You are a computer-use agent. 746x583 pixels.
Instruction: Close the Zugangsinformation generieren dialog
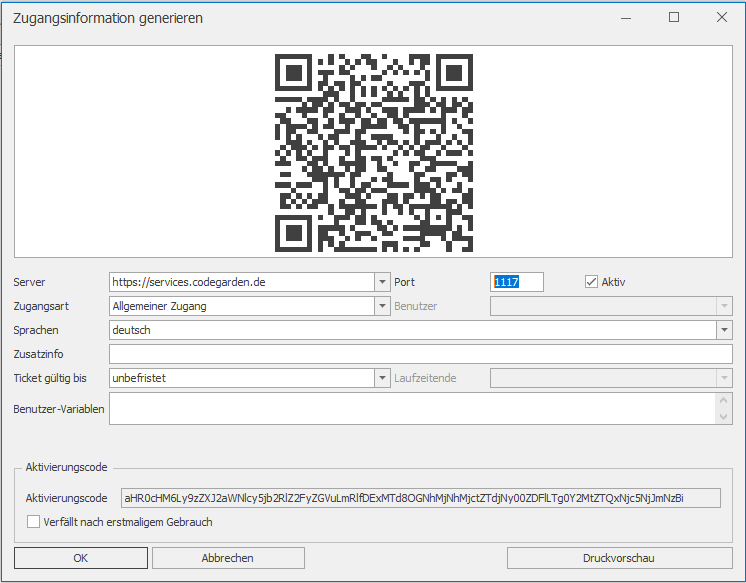point(721,17)
